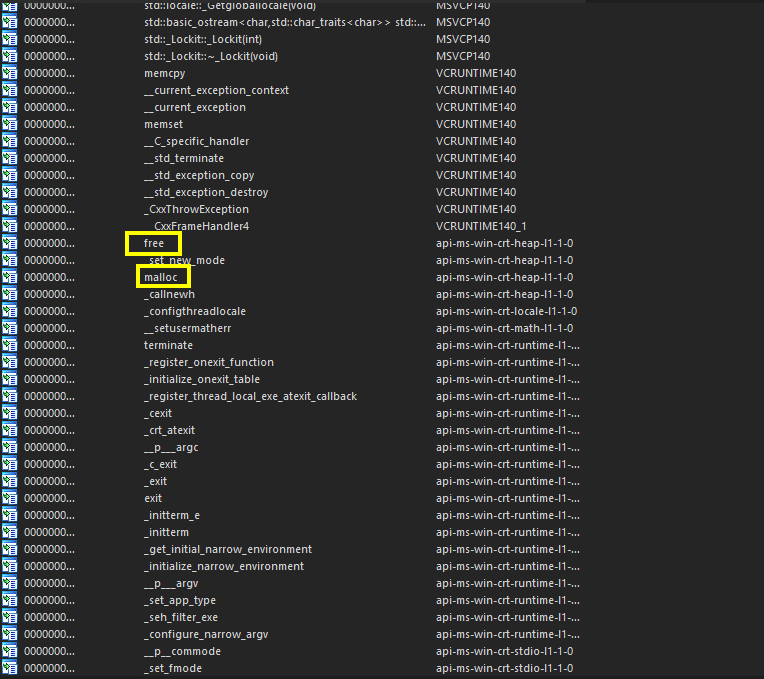Click the import icon beside __p___argv
The image size is (764, 679).
[10, 583]
